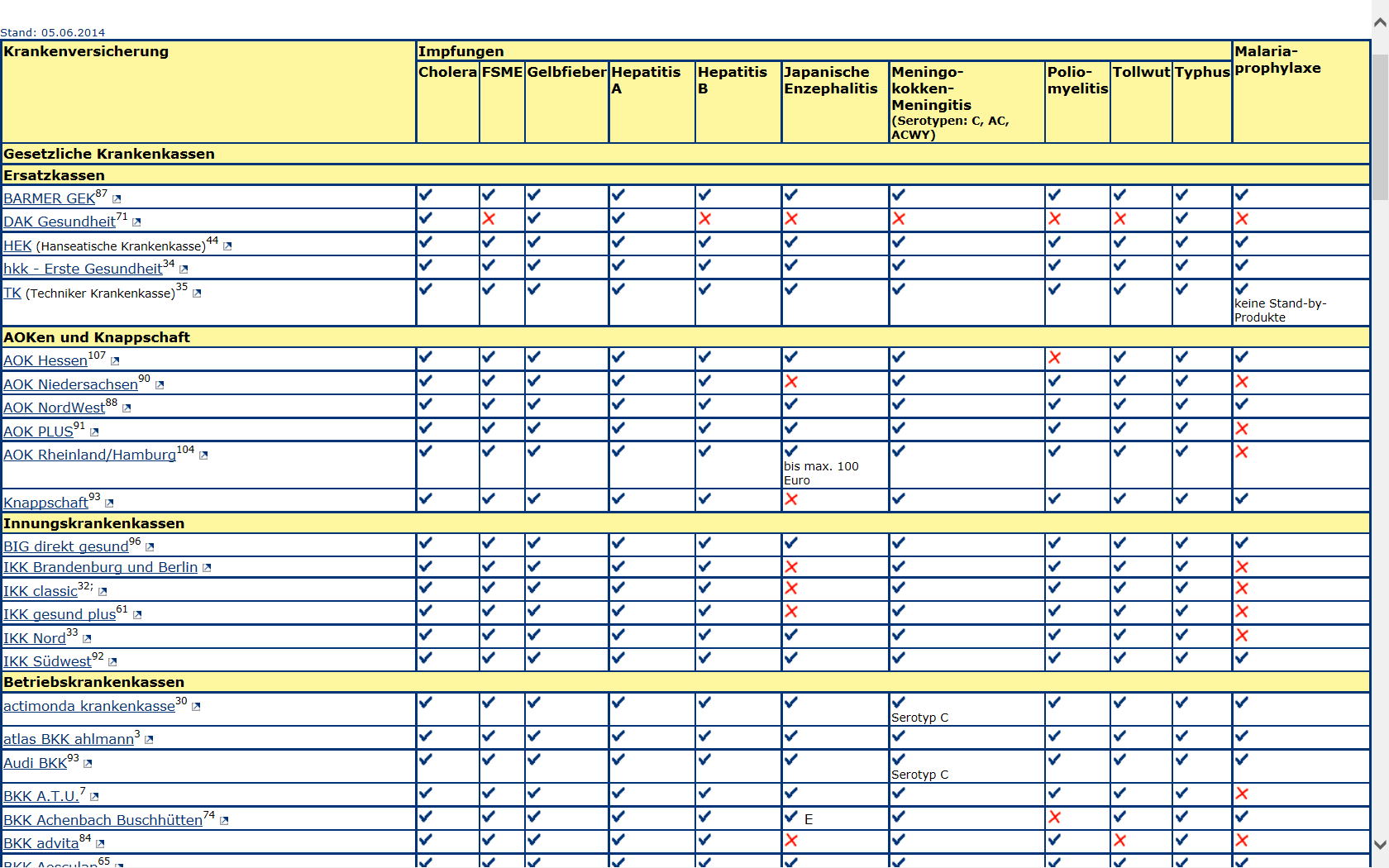Click external link icon next to AOK PLUS

[x=94, y=432]
